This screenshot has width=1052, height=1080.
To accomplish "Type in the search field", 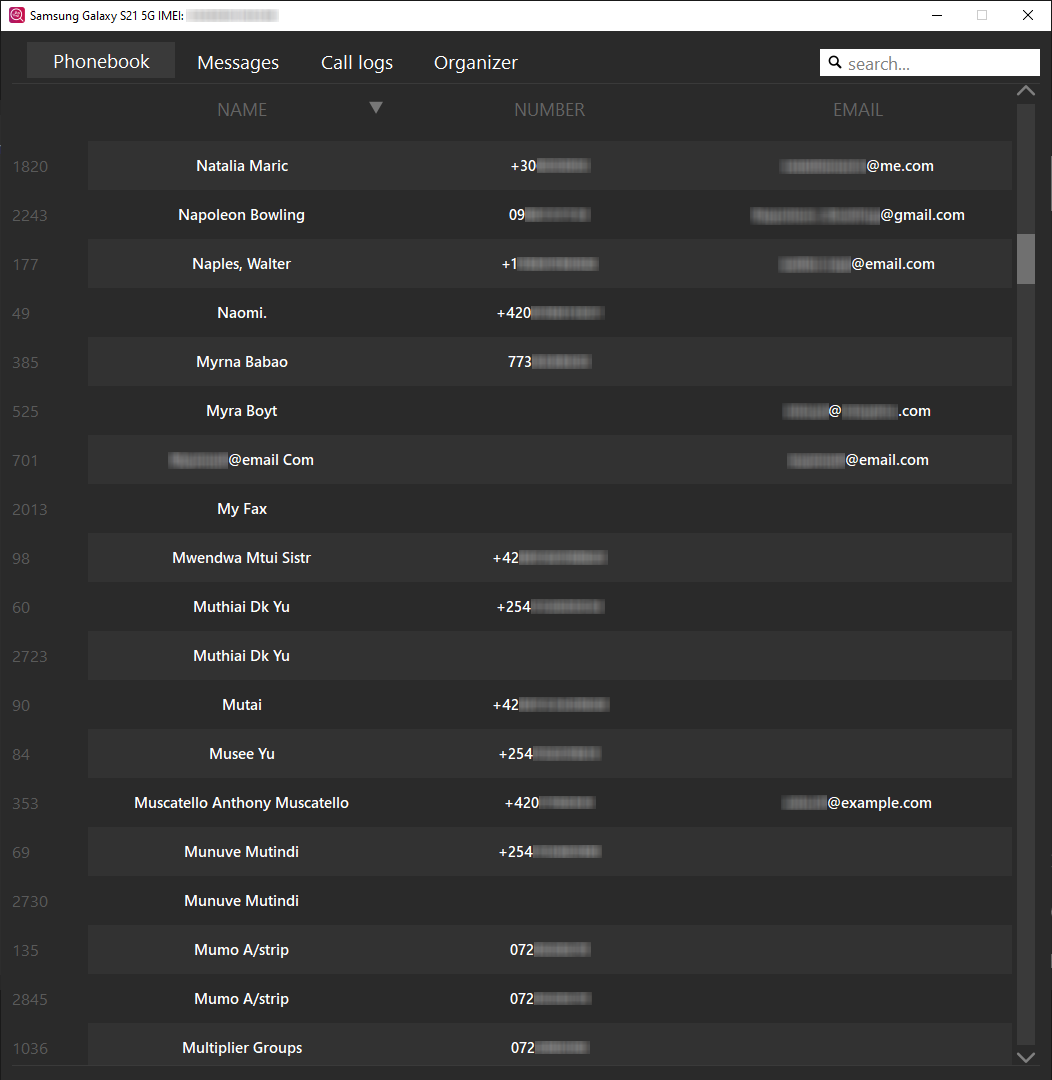I will [940, 64].
